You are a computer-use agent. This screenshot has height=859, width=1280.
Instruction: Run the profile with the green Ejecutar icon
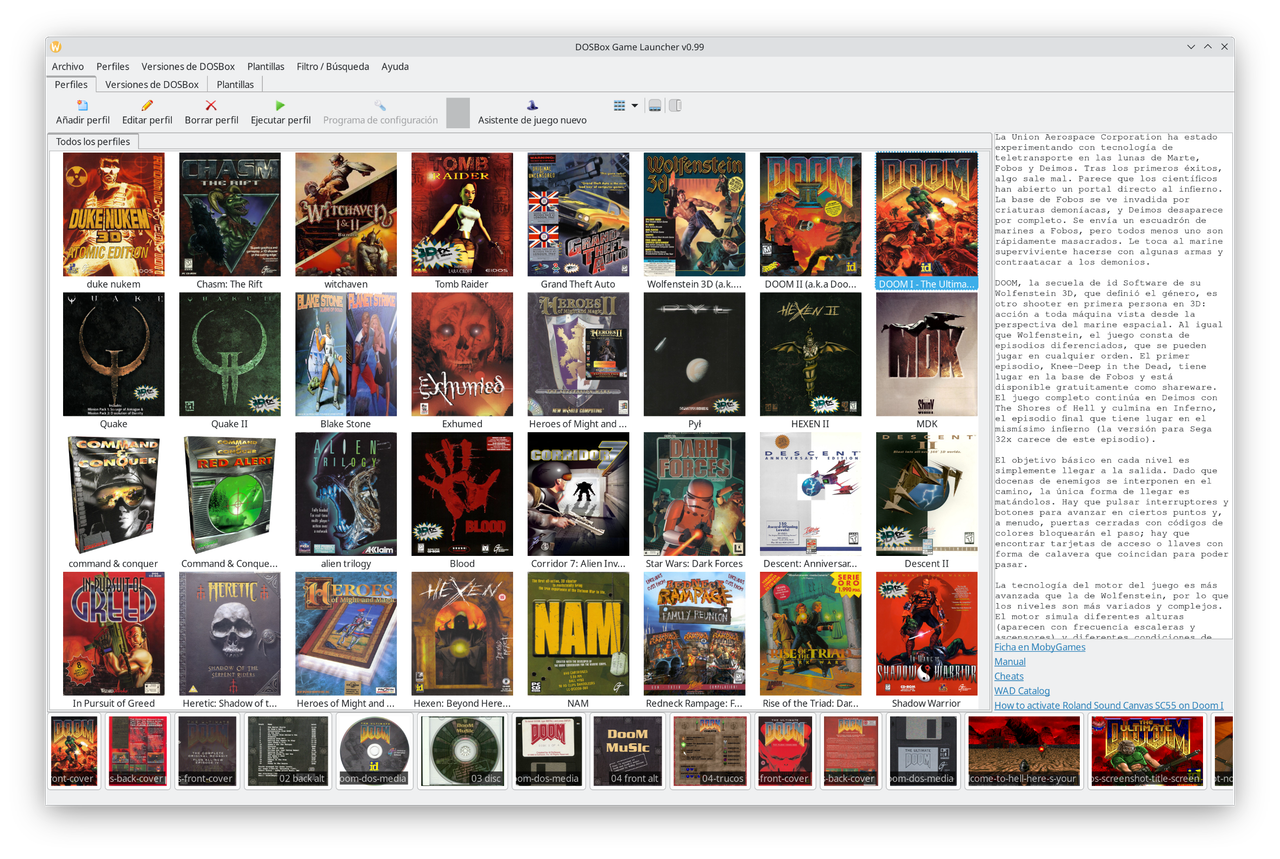click(280, 105)
